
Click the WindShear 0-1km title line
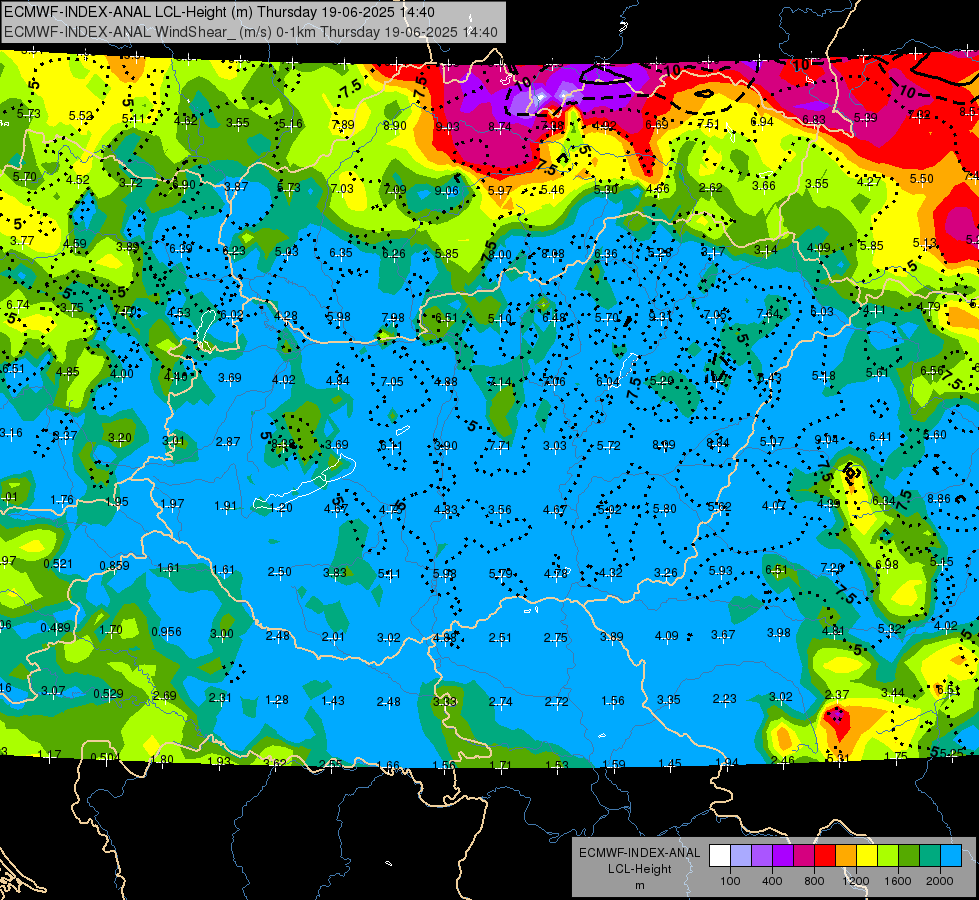click(250, 32)
